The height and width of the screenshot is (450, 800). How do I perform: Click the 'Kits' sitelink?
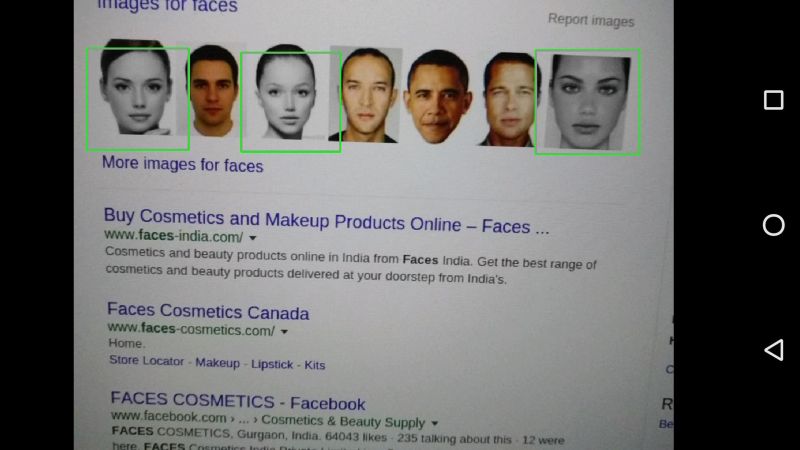coord(315,365)
